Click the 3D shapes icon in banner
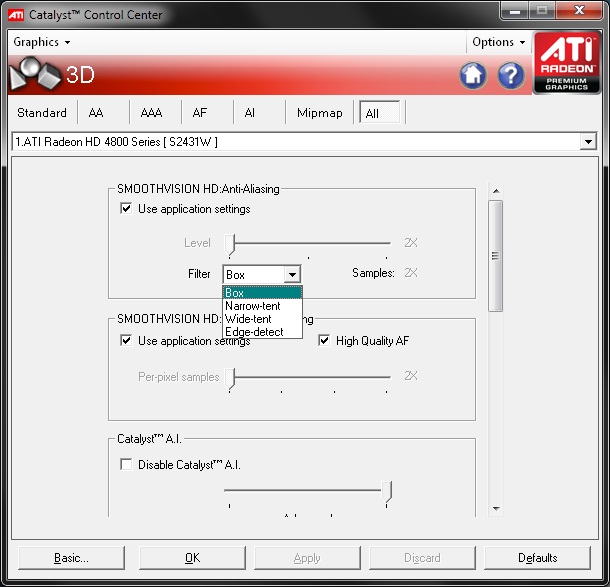Image resolution: width=610 pixels, height=587 pixels. [x=35, y=73]
